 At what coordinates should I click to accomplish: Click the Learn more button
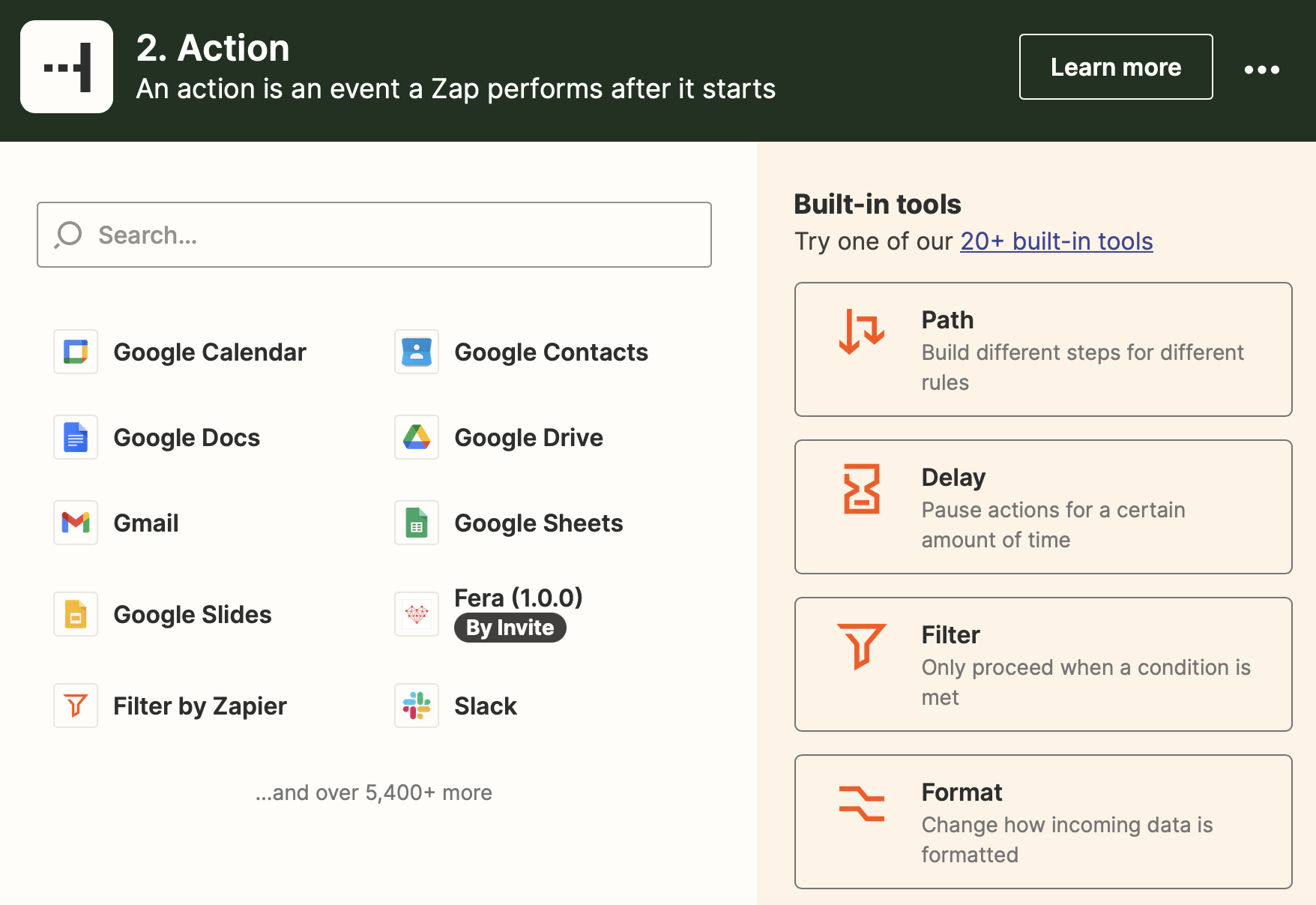pyautogui.click(x=1116, y=67)
